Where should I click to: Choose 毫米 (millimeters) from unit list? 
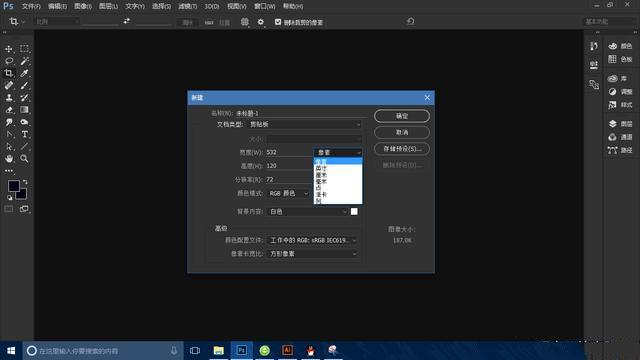338,181
